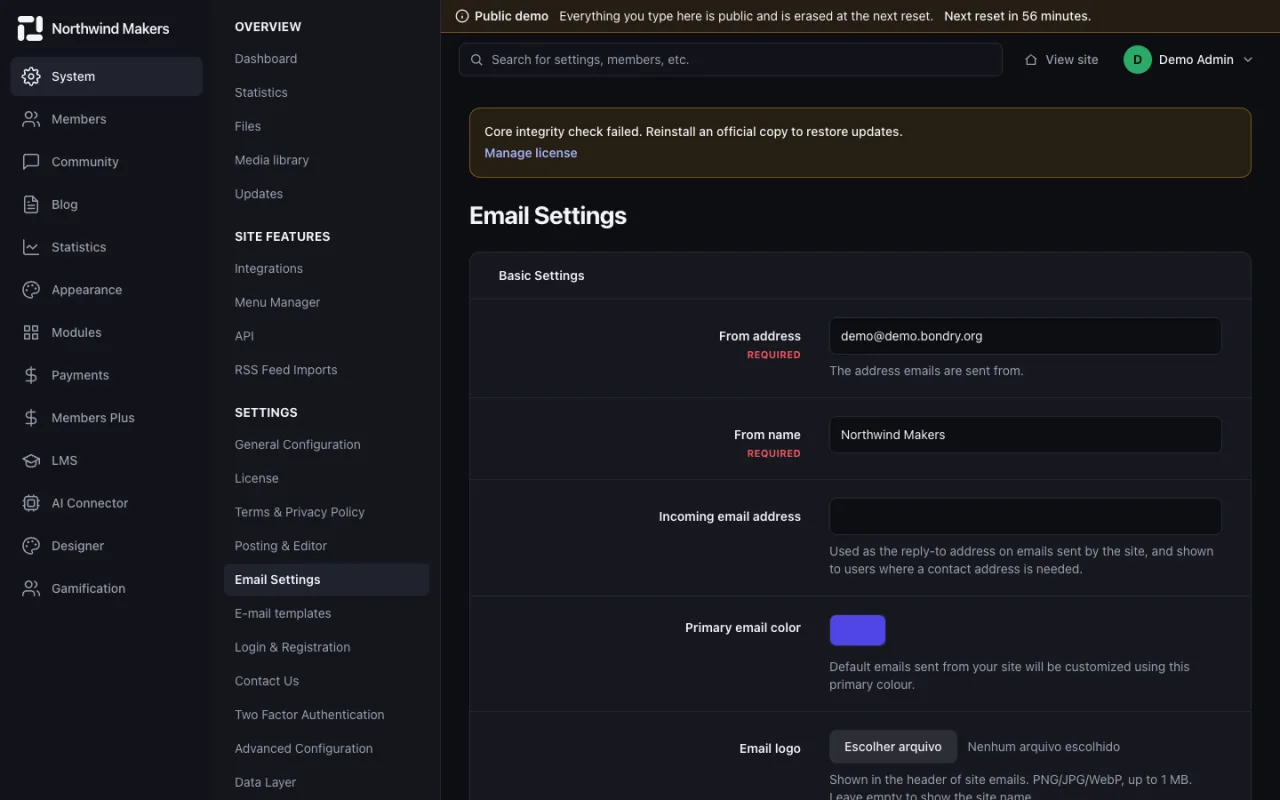Open General Configuration settings
This screenshot has width=1280, height=800.
tap(298, 445)
